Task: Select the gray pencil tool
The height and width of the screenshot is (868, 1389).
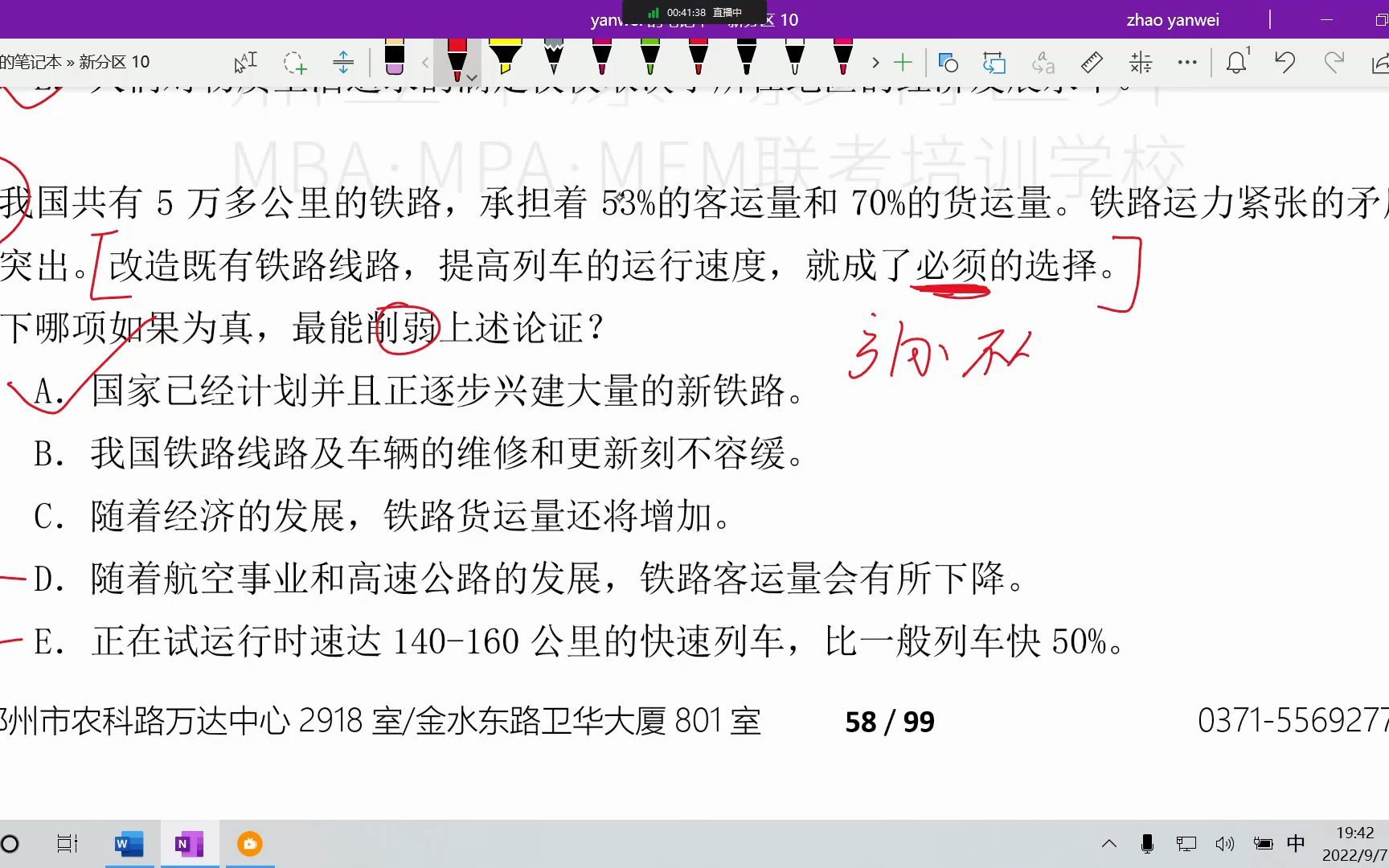Action: [x=553, y=58]
